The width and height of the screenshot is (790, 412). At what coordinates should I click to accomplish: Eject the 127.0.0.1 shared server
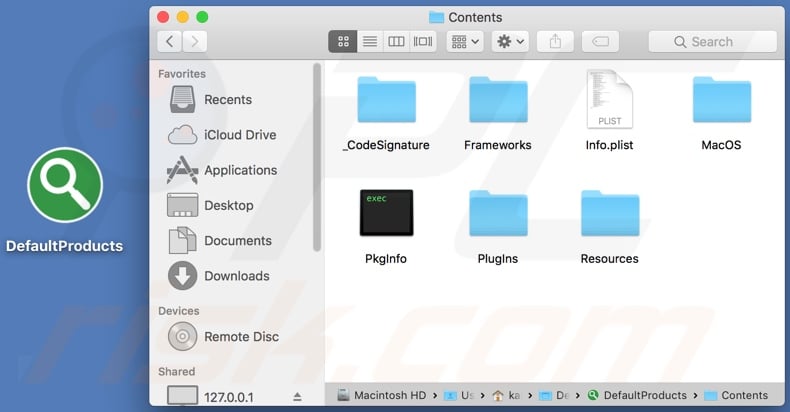[x=297, y=397]
